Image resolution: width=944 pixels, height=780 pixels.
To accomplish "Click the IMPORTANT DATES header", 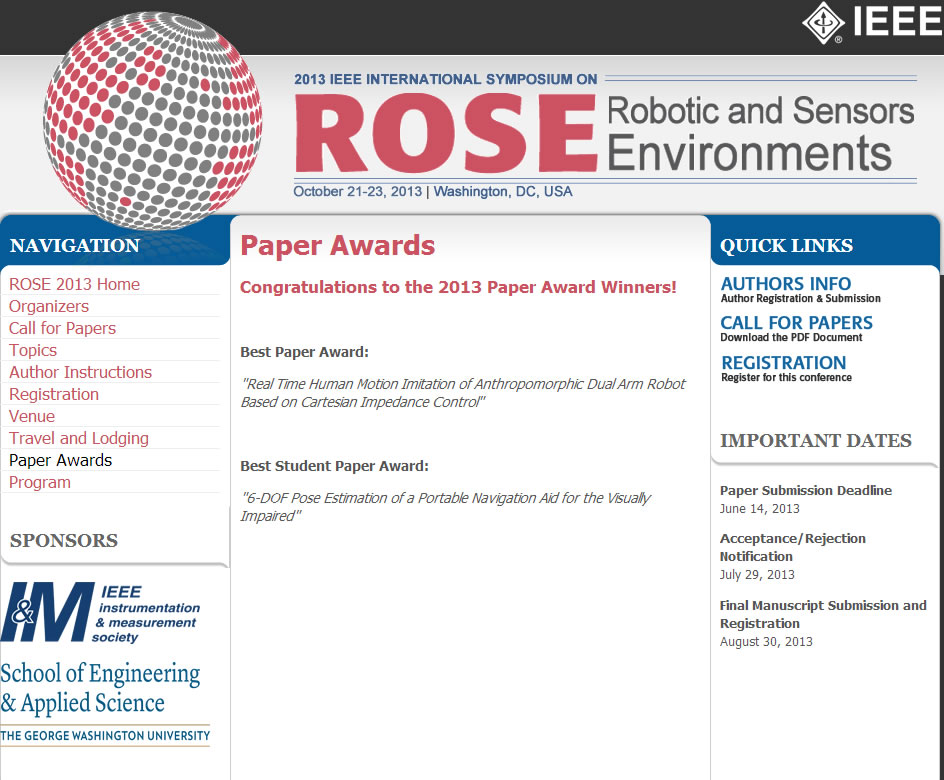I will (x=816, y=441).
